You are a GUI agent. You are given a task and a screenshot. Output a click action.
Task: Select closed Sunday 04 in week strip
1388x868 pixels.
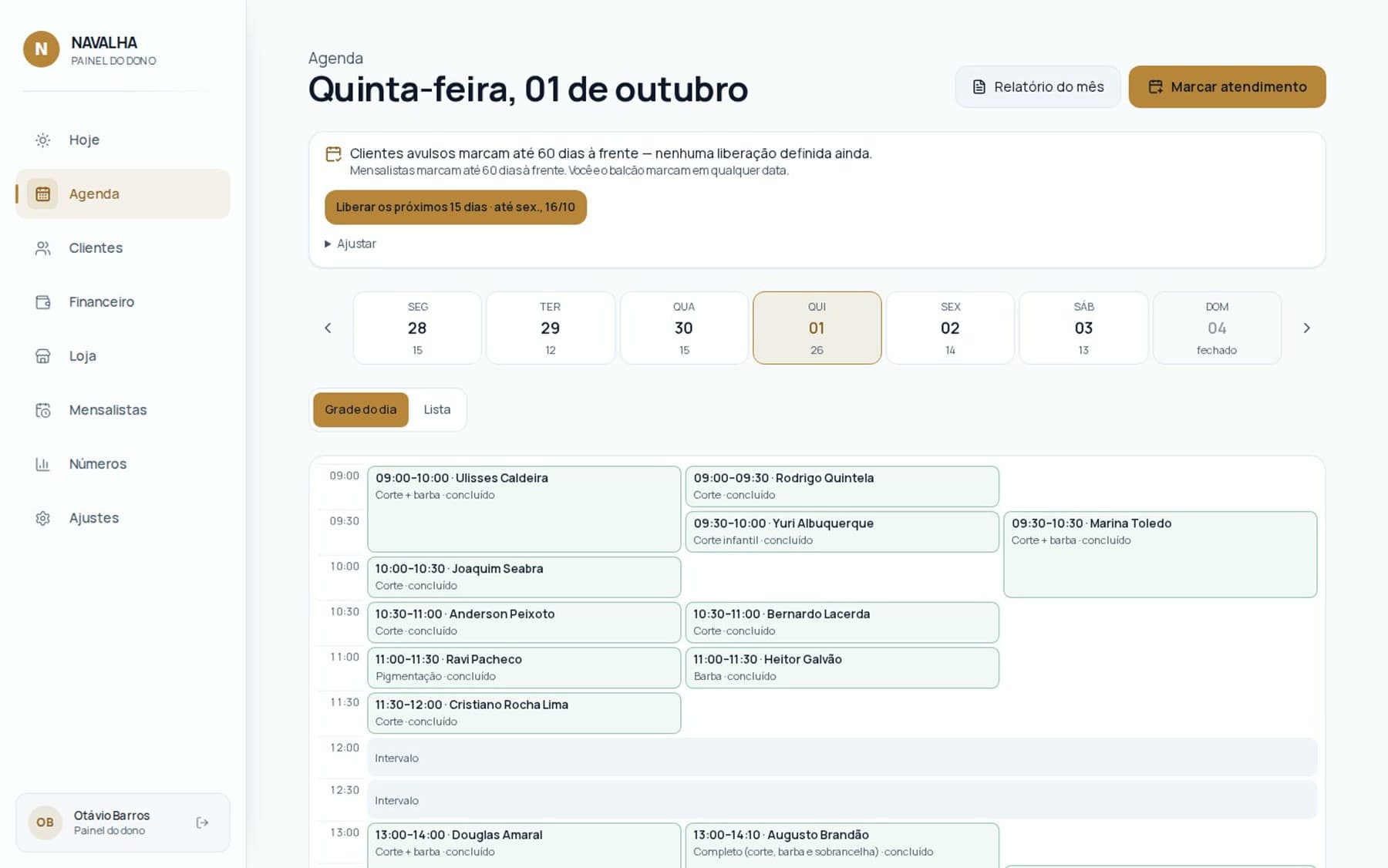tap(1217, 328)
